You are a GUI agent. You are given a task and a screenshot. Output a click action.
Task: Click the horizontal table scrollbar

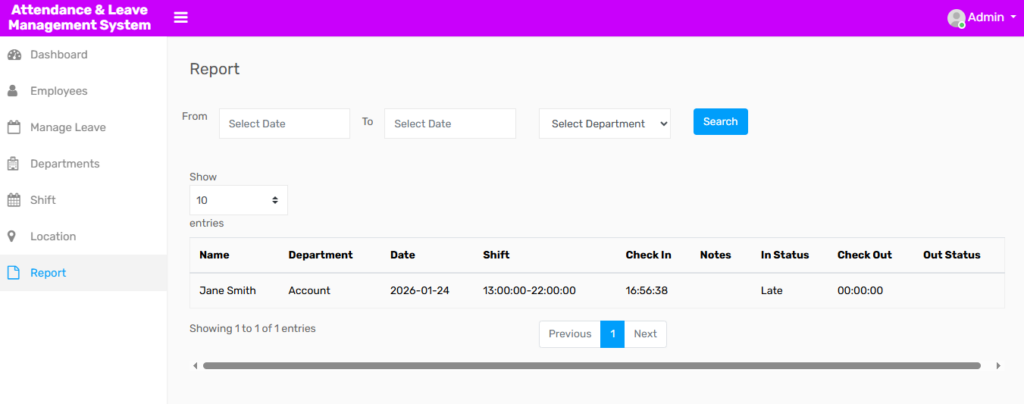pos(592,366)
